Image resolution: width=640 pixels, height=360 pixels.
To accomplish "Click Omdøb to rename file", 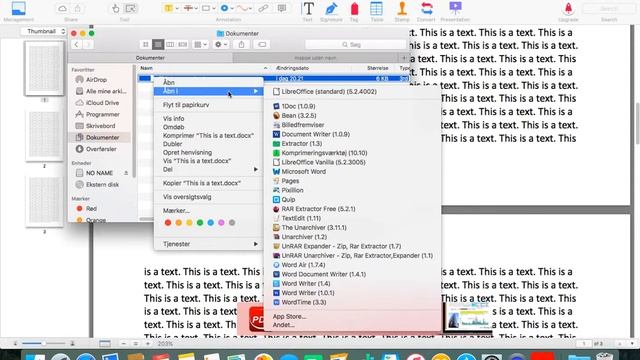I will [173, 127].
